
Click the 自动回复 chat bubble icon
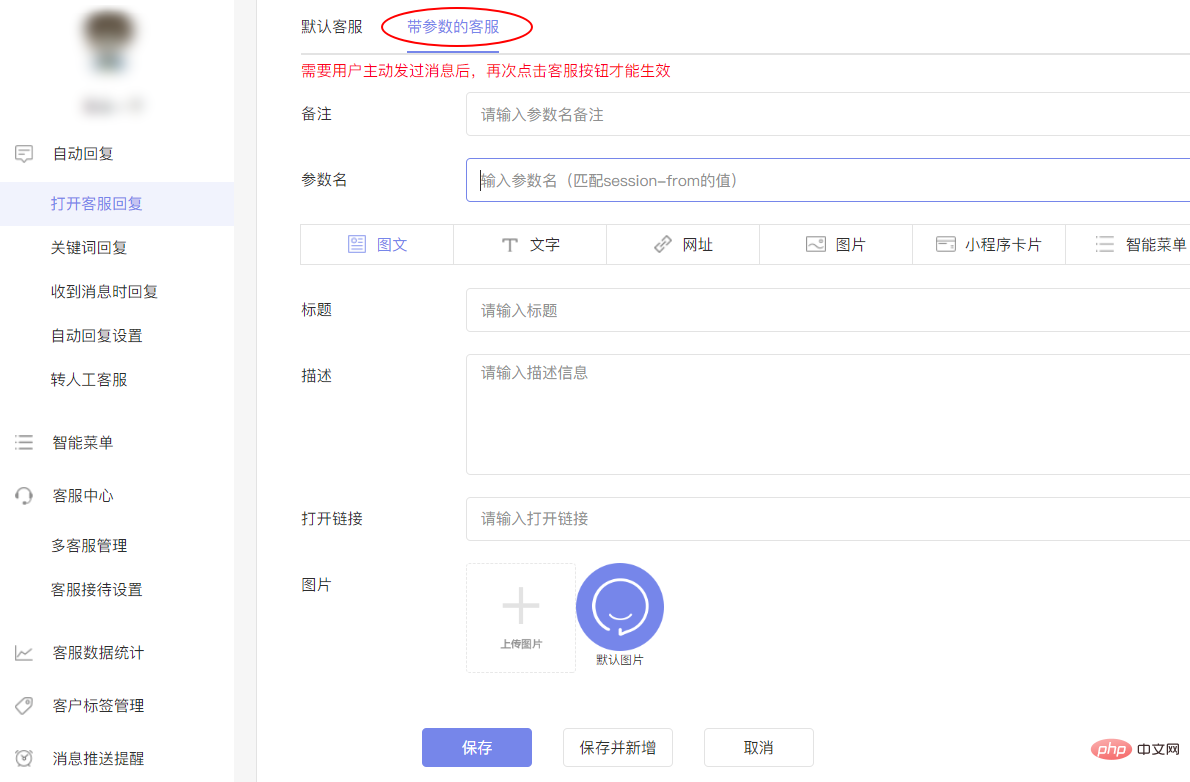tap(24, 154)
